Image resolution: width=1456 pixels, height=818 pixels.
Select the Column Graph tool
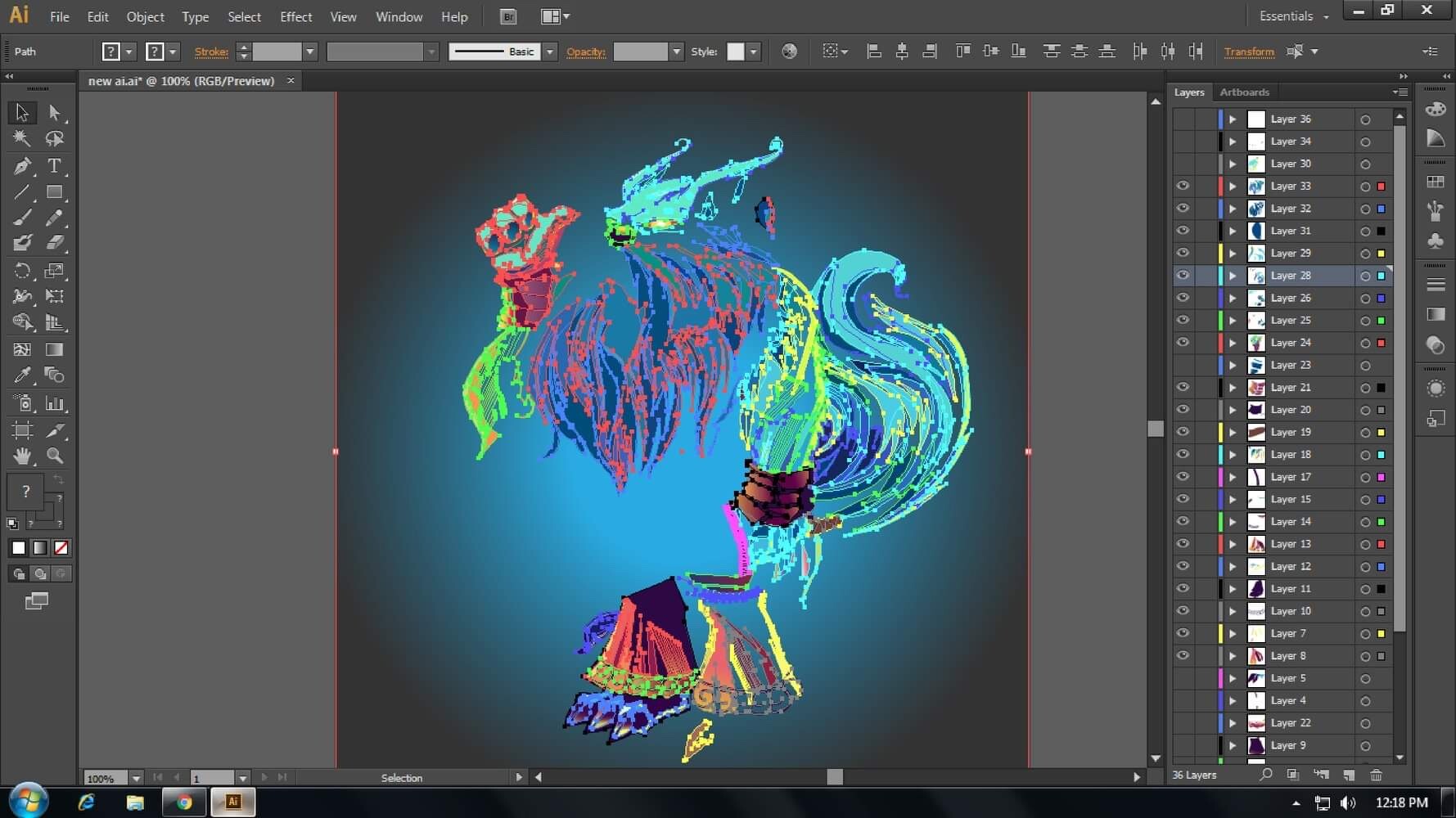54,402
